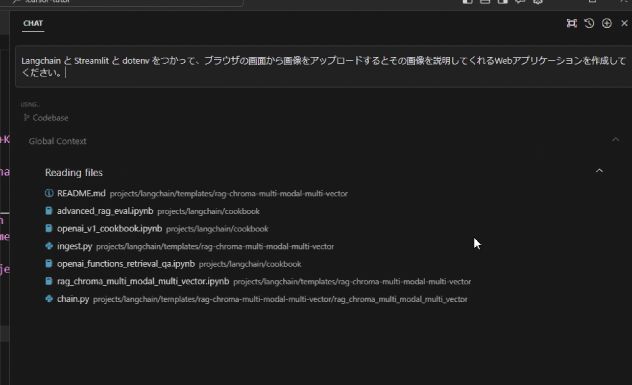Toggle chat full-screen layout icon
Viewport: 632px width, 385px height.
tap(572, 23)
